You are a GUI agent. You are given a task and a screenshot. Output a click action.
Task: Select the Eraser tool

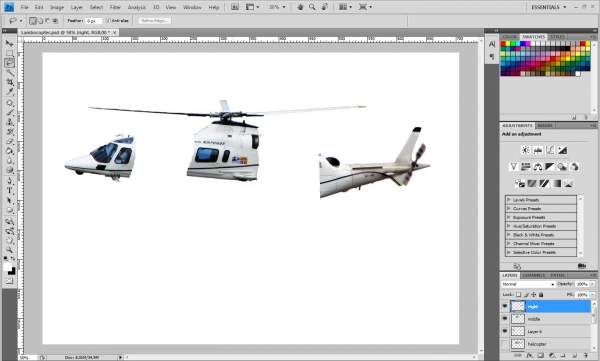pyautogui.click(x=10, y=141)
